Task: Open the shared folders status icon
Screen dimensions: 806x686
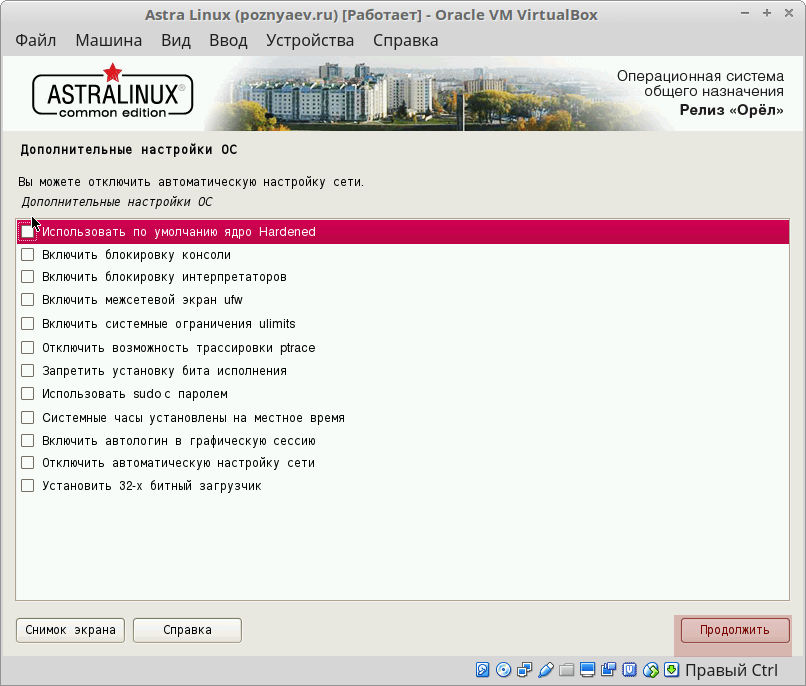Action: [x=567, y=670]
